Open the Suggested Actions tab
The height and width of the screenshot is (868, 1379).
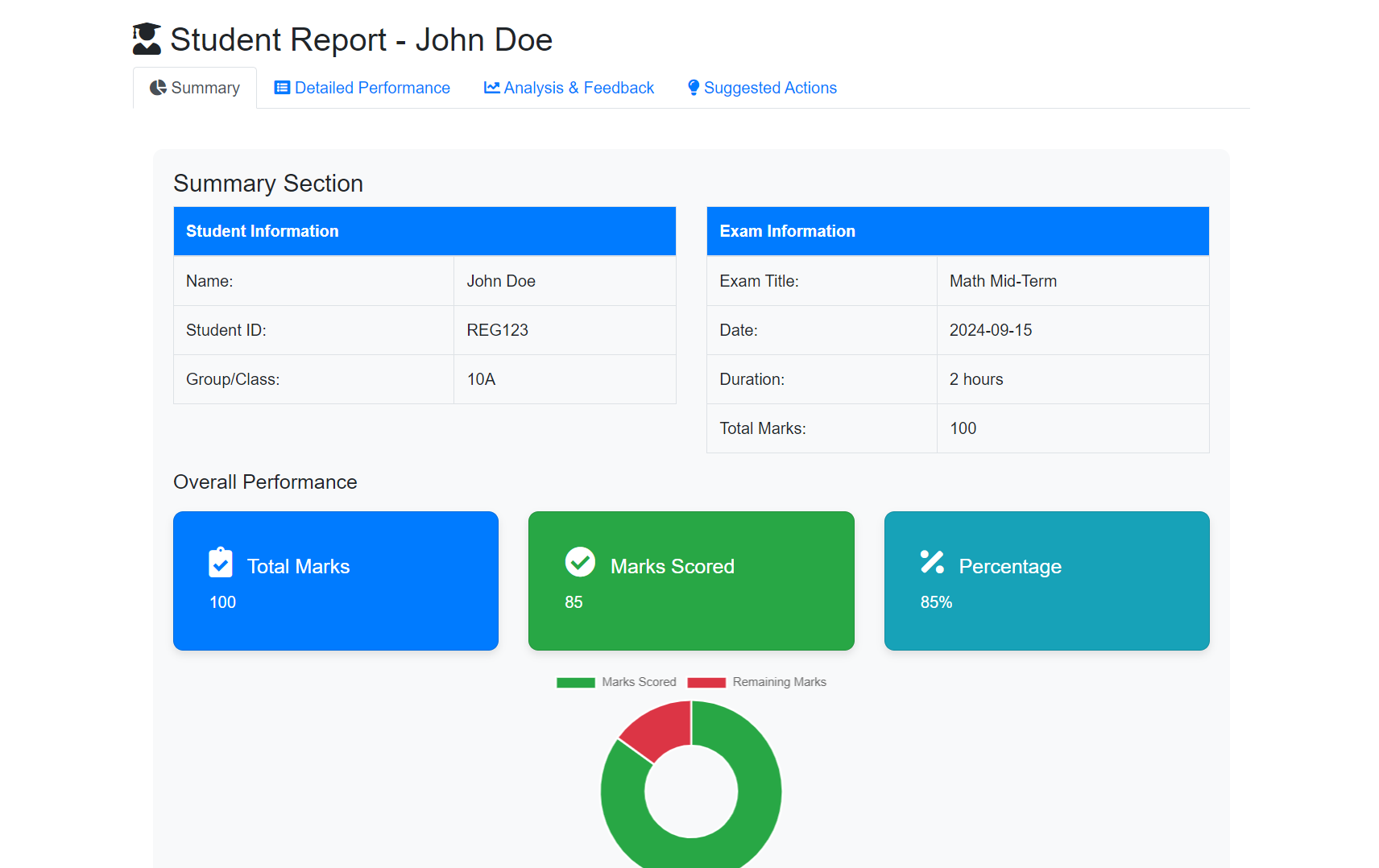click(770, 87)
